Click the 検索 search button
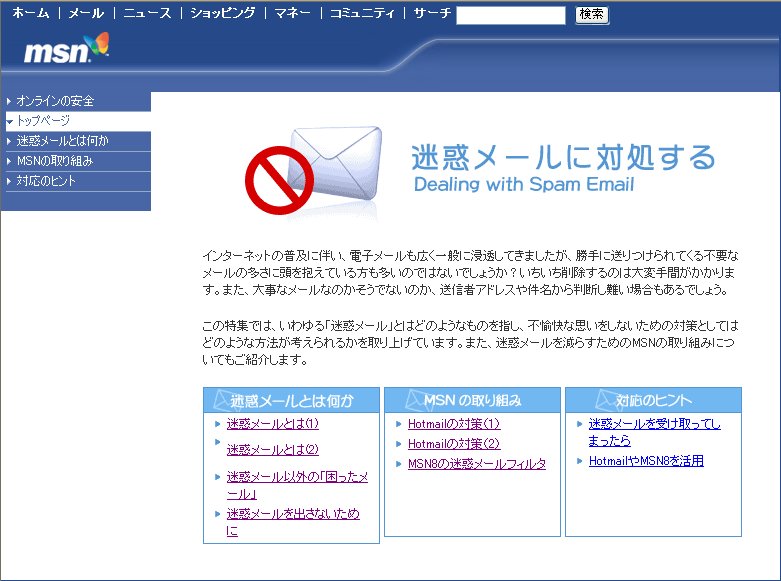 [592, 14]
